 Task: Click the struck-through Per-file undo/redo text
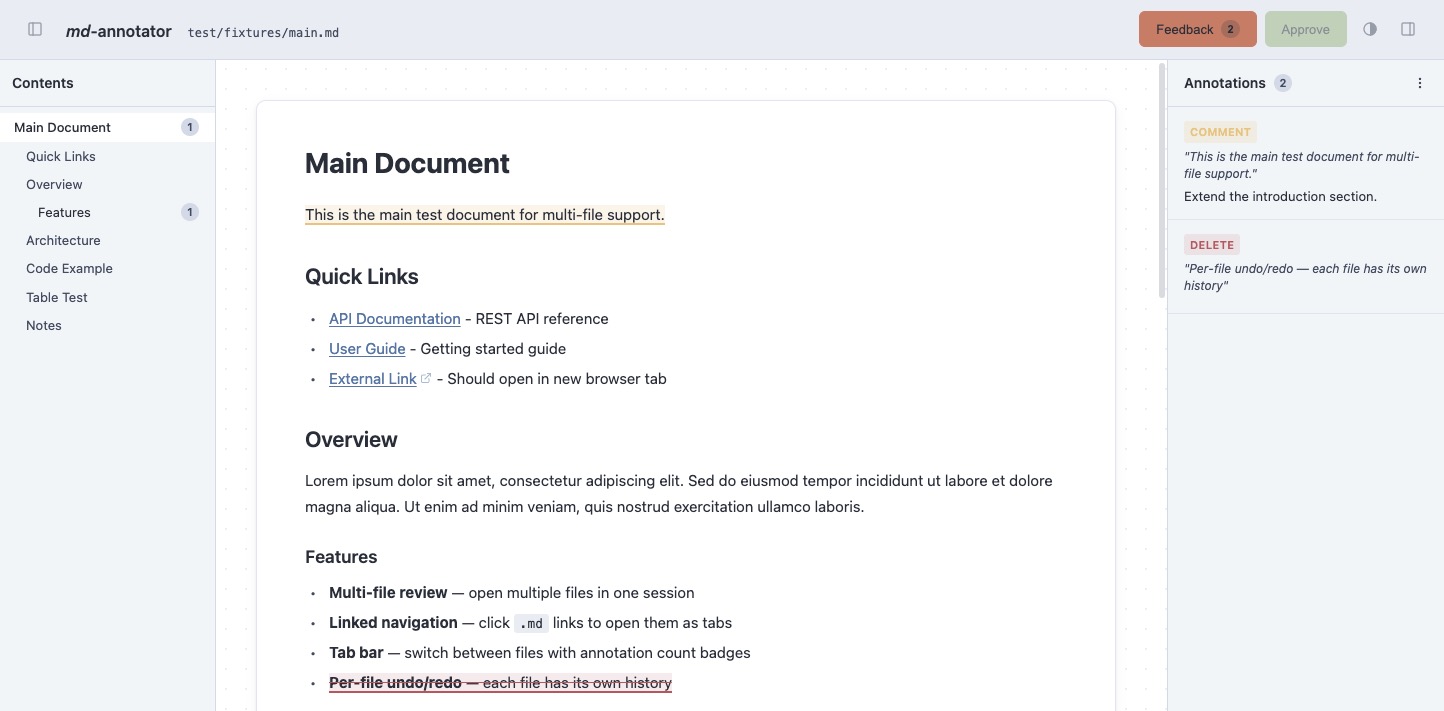pos(500,682)
